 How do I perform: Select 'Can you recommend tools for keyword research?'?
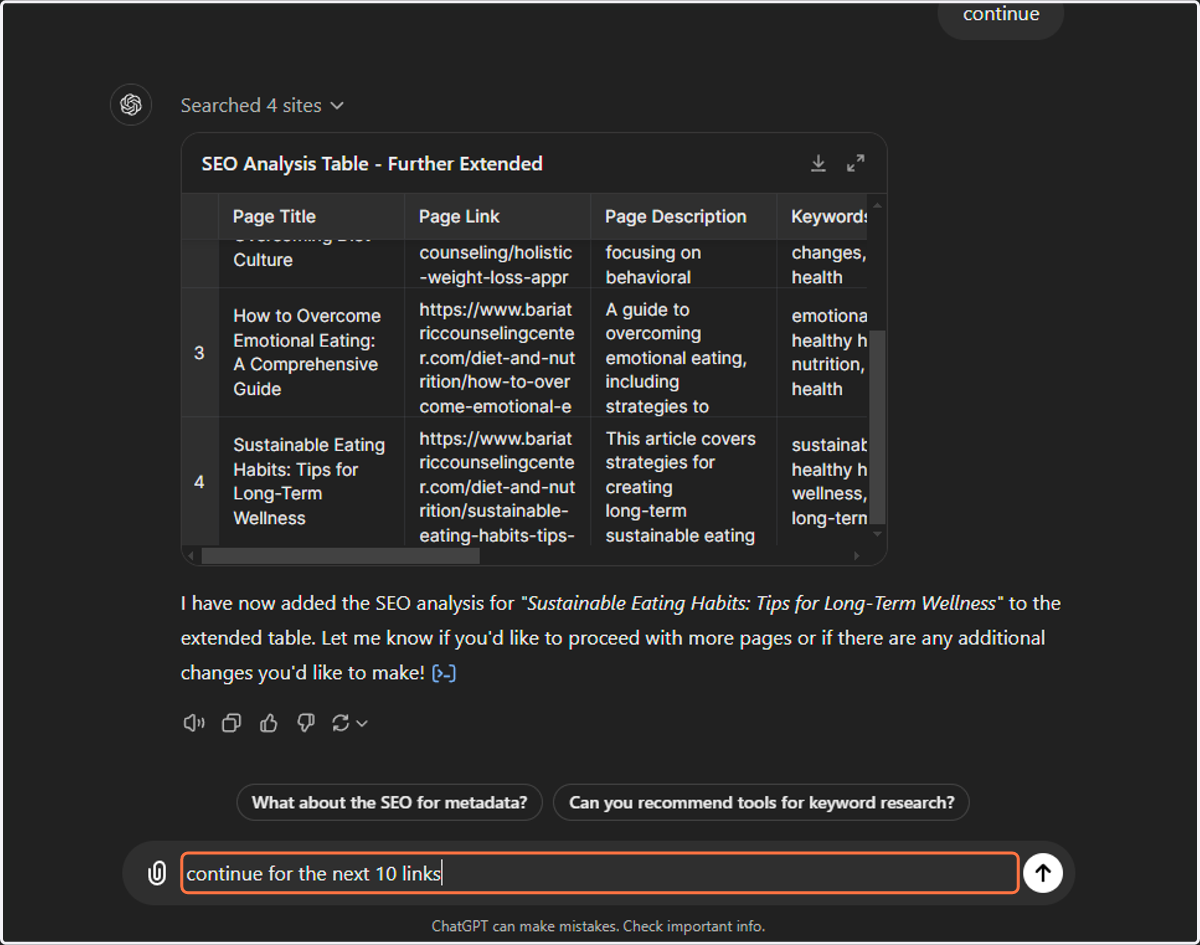[761, 802]
